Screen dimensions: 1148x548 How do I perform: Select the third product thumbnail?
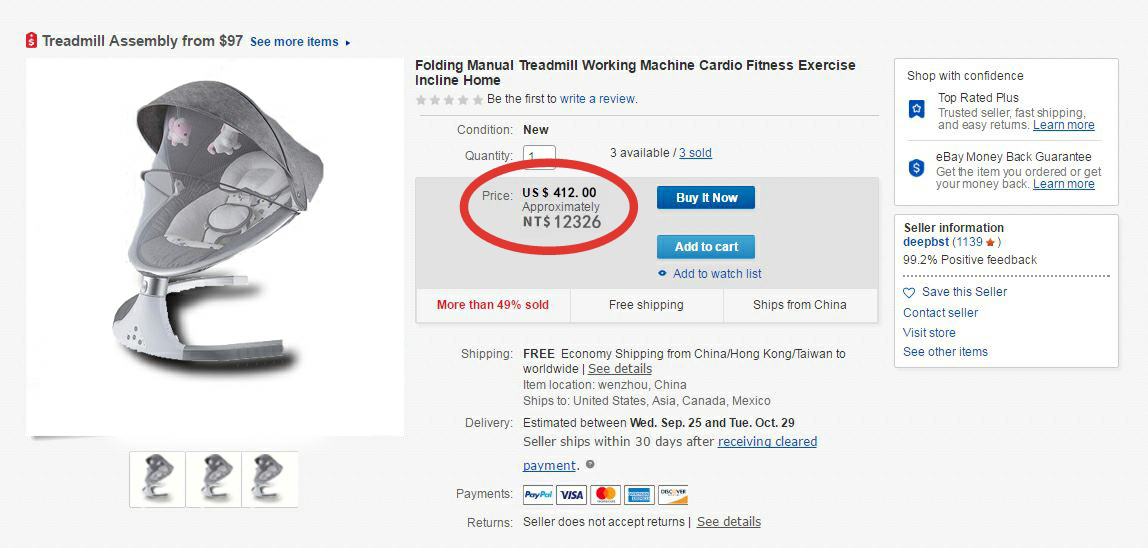(x=270, y=478)
